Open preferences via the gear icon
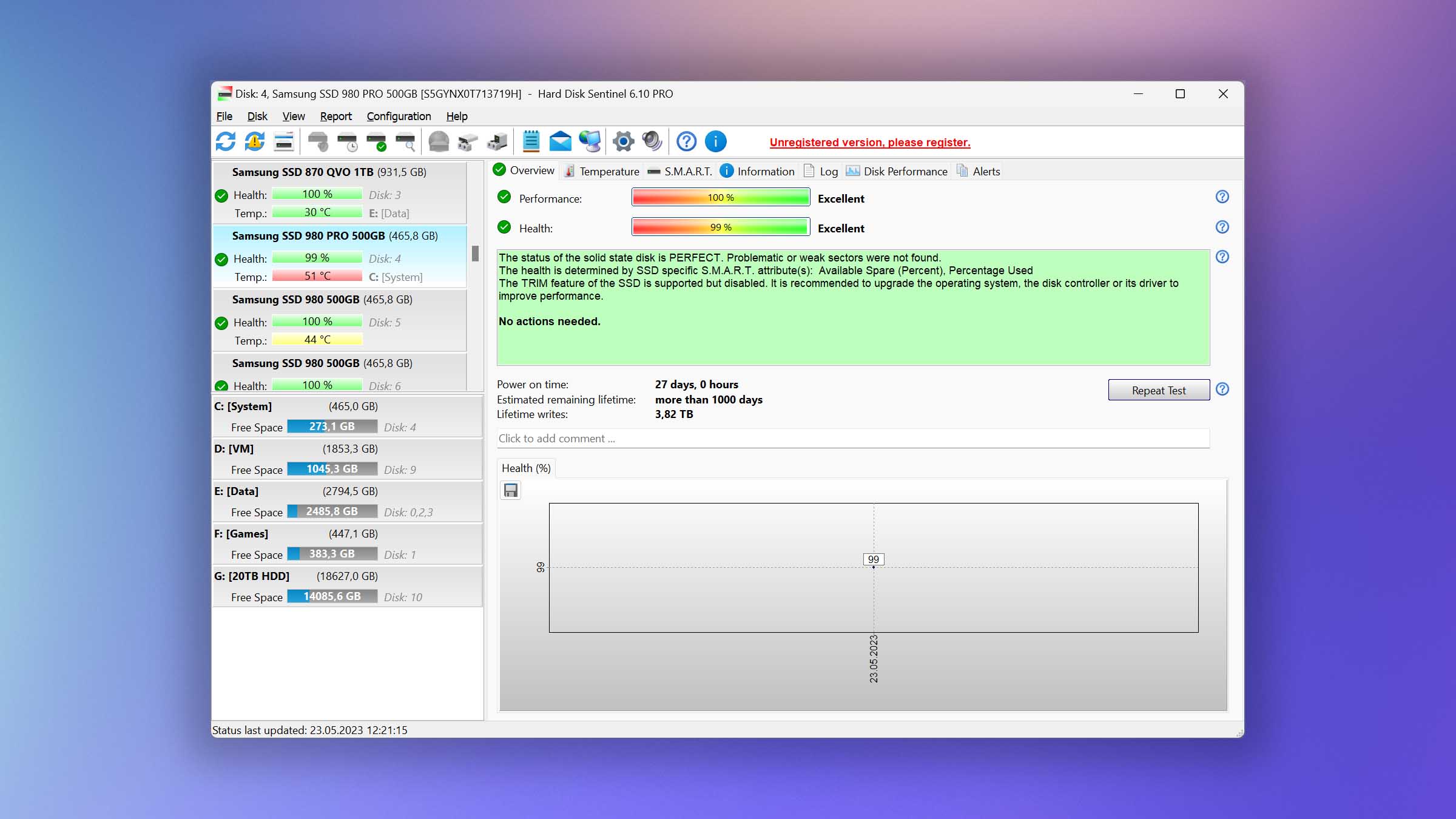Image resolution: width=1456 pixels, height=819 pixels. pos(623,142)
